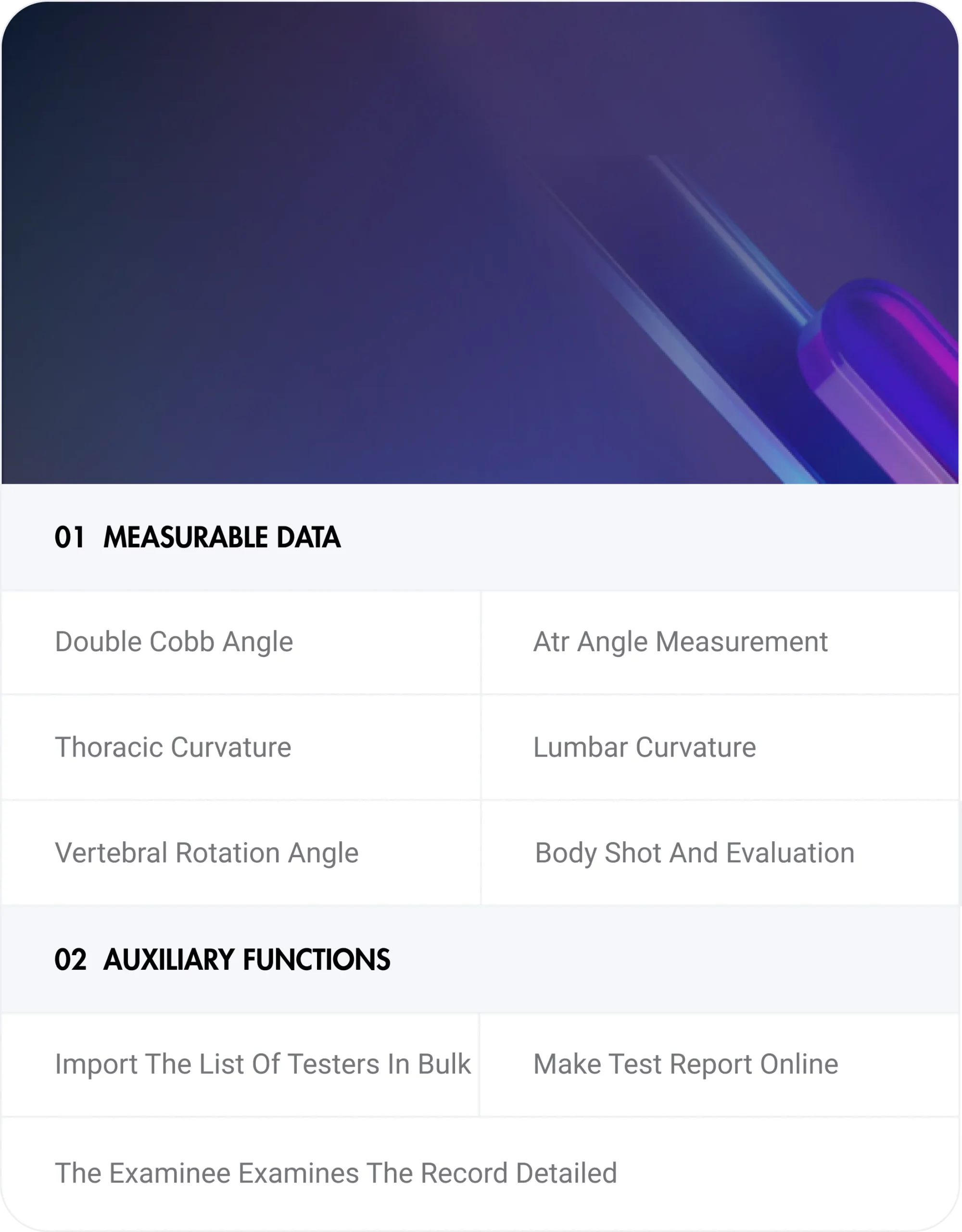Image resolution: width=962 pixels, height=1232 pixels.
Task: Select Import The List Of Testers In Bulk
Action: pos(262,1065)
